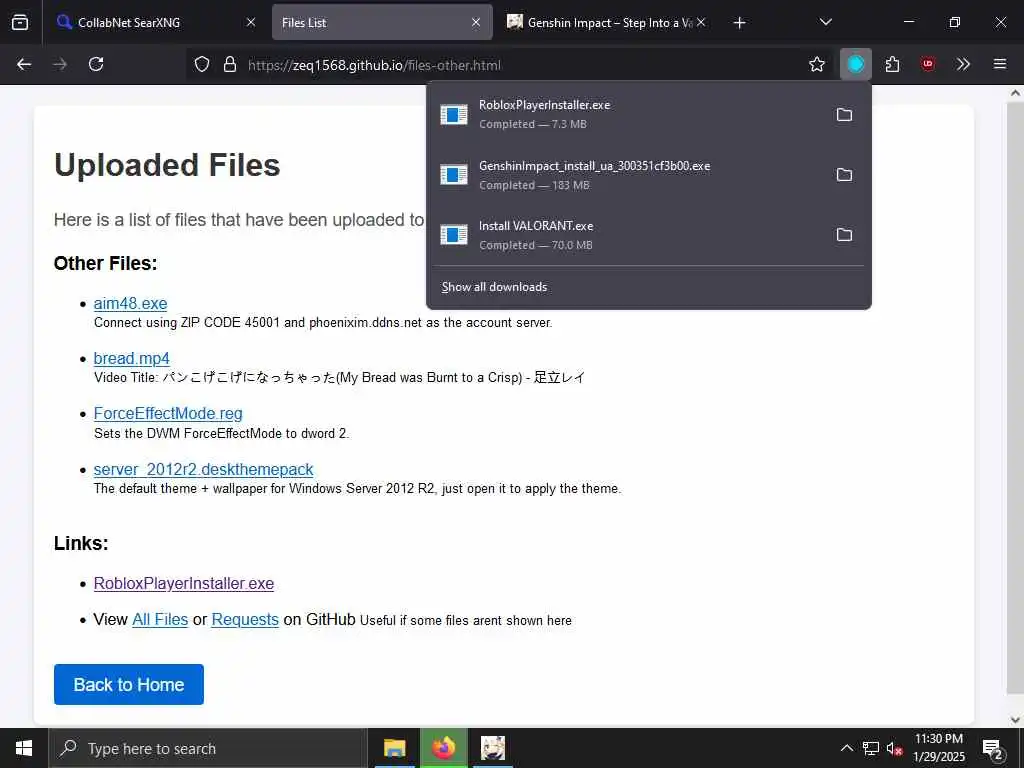Open GenshinImpact_install download entry
Viewport: 1024px width, 768px height.
627,174
